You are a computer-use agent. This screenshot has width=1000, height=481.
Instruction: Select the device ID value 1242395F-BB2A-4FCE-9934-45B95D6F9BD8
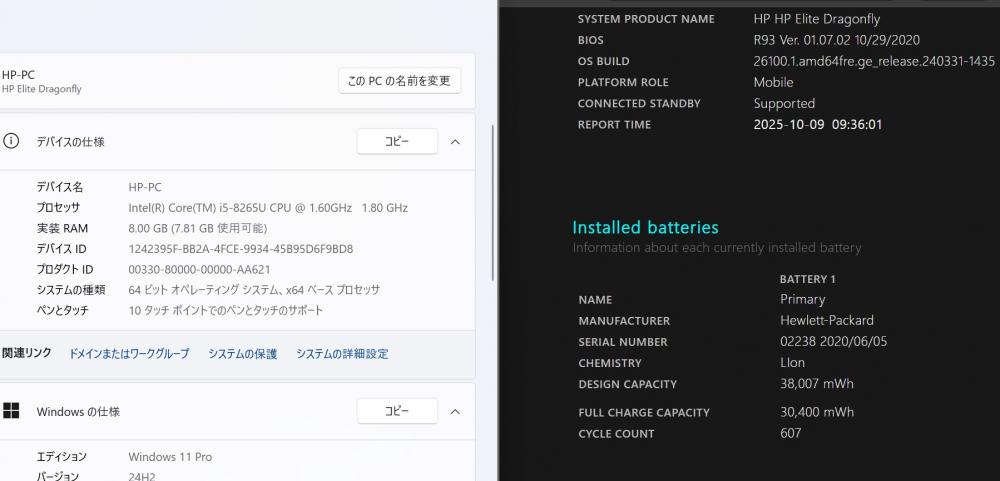click(x=241, y=249)
